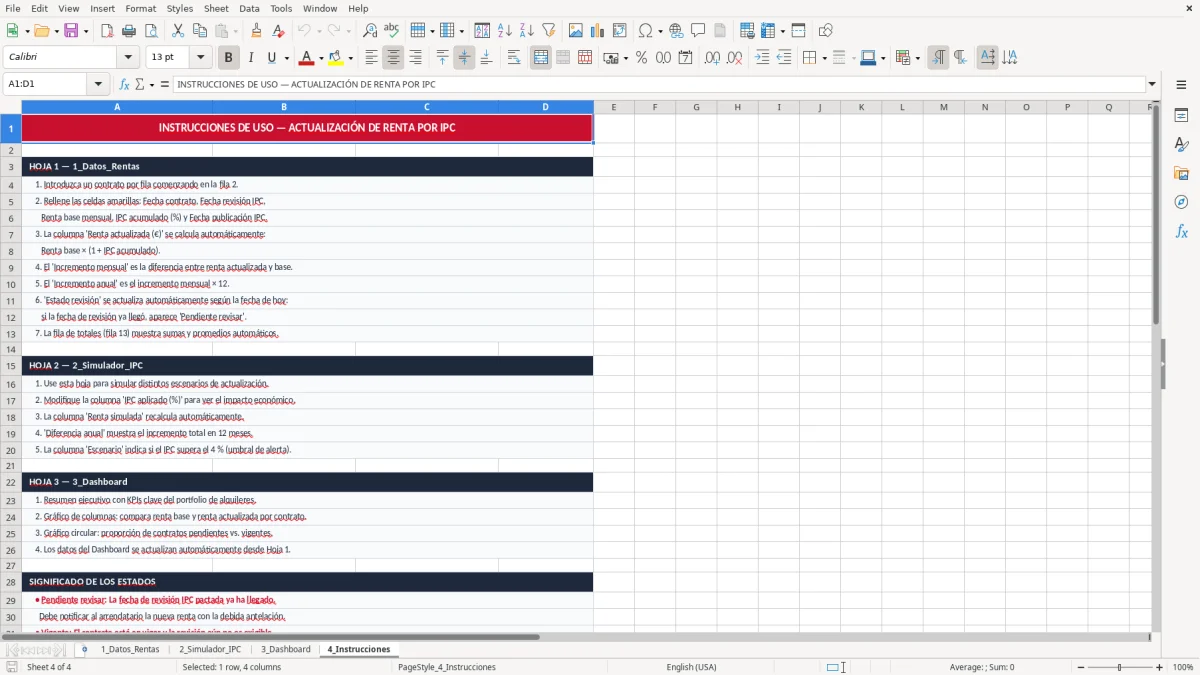Increase indent

[762, 58]
